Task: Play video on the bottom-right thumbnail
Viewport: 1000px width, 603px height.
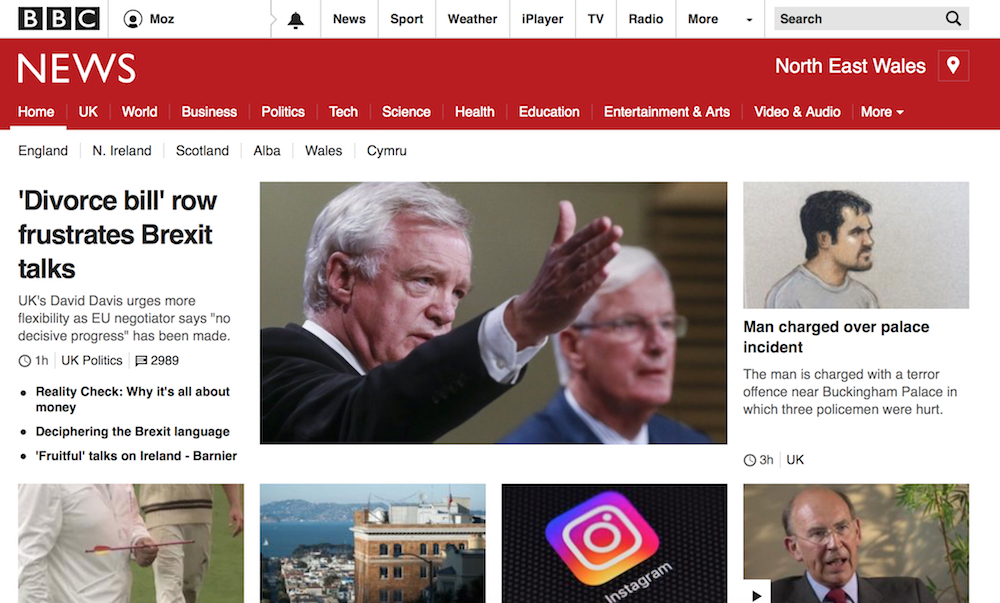Action: (x=757, y=593)
